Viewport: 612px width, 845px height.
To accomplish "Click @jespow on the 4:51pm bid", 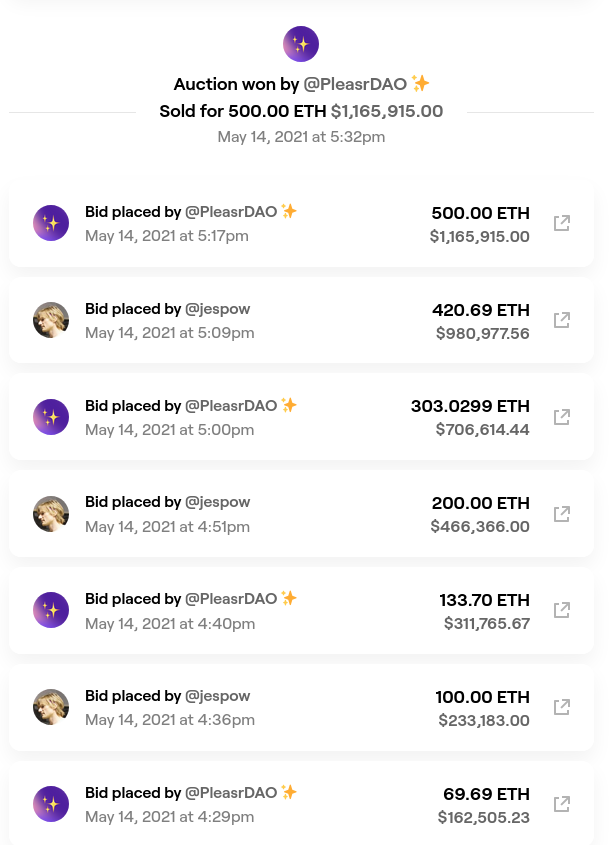I will [x=218, y=502].
